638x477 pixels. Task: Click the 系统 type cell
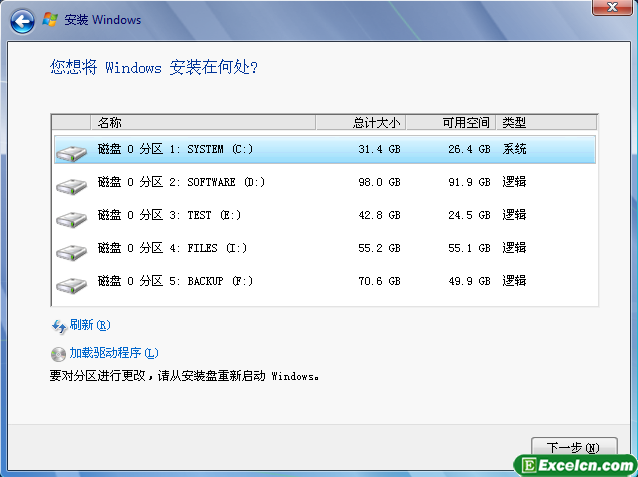514,149
